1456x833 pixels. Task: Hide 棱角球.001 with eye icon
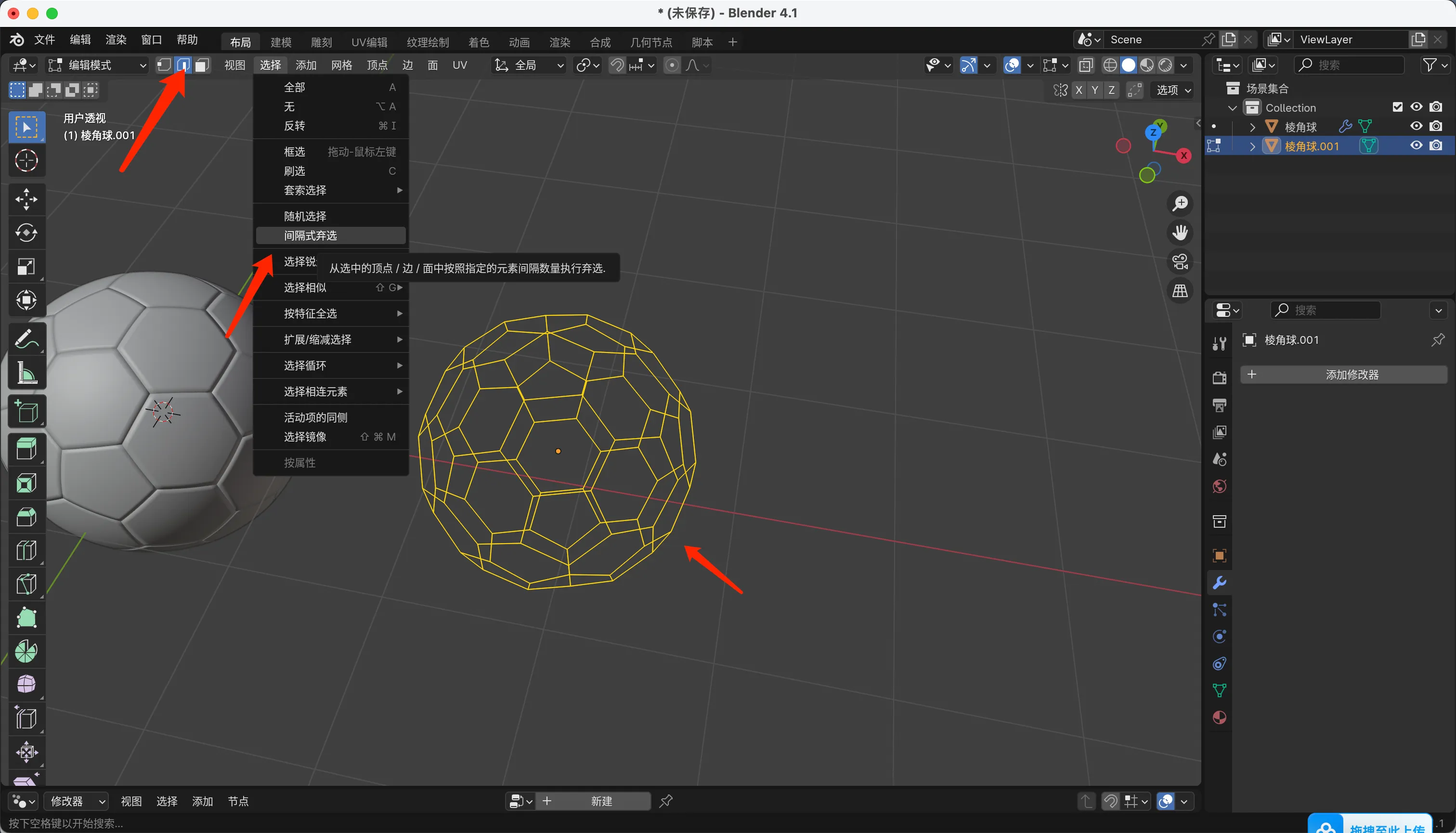coord(1416,145)
